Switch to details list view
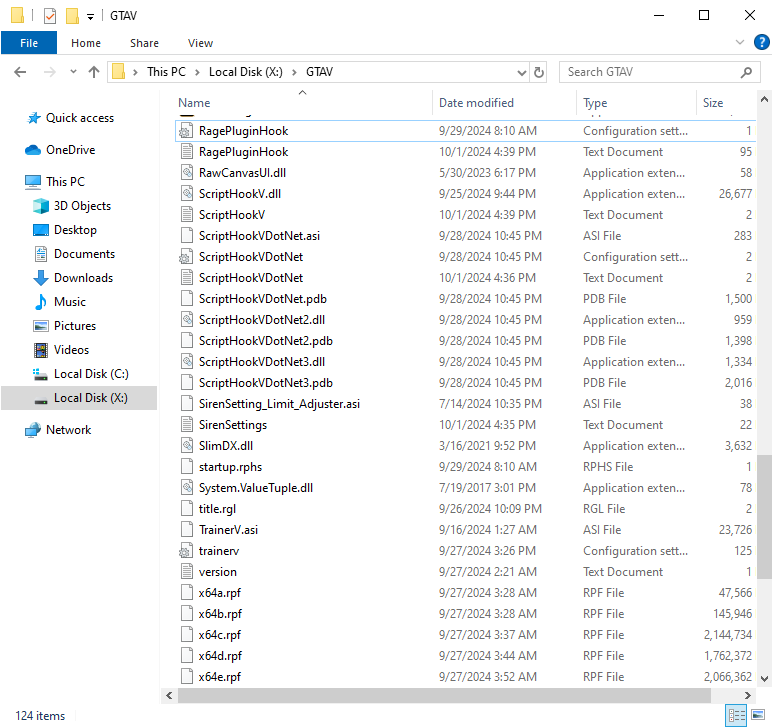The height and width of the screenshot is (727, 772). coord(737,715)
